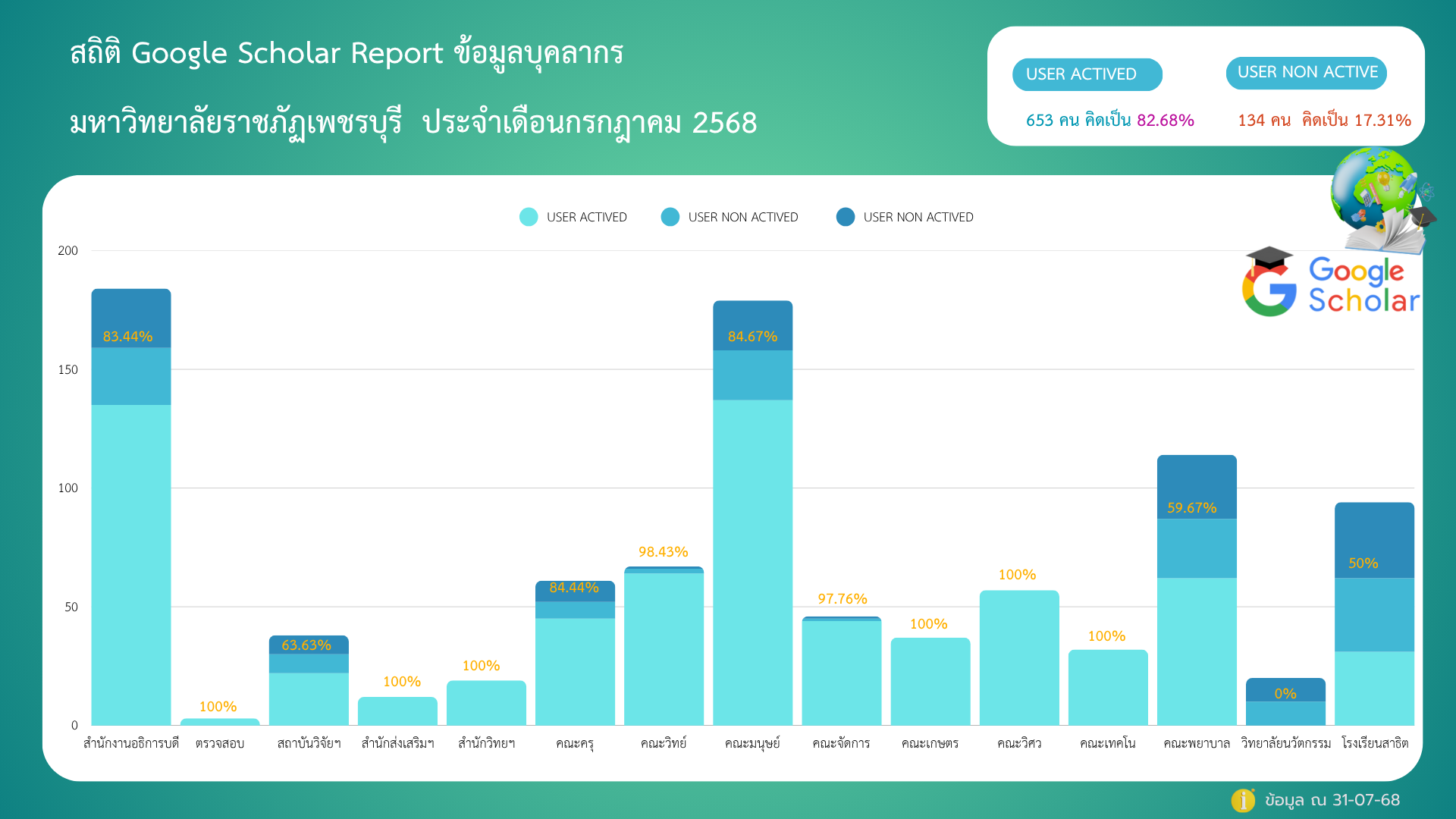Click the 97.76% value label

click(x=842, y=598)
